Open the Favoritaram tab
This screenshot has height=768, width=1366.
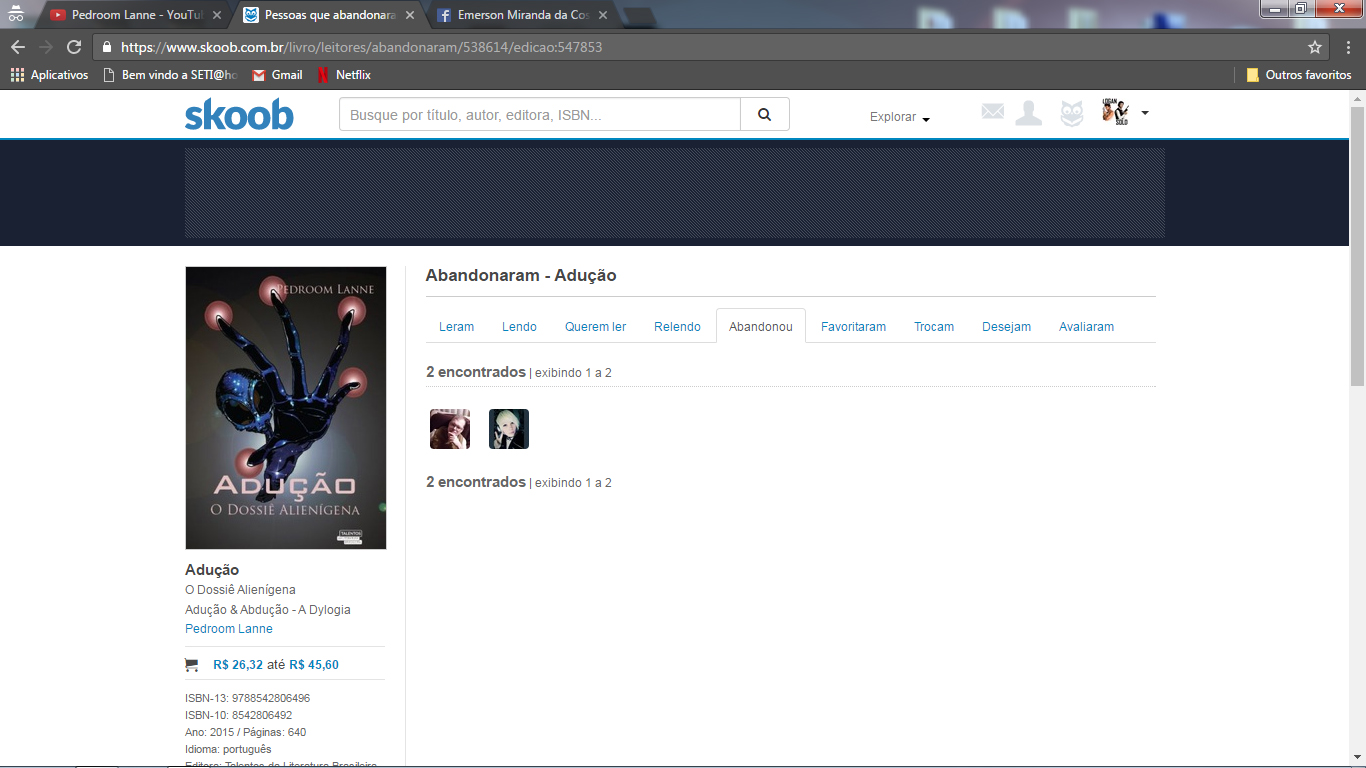point(853,327)
